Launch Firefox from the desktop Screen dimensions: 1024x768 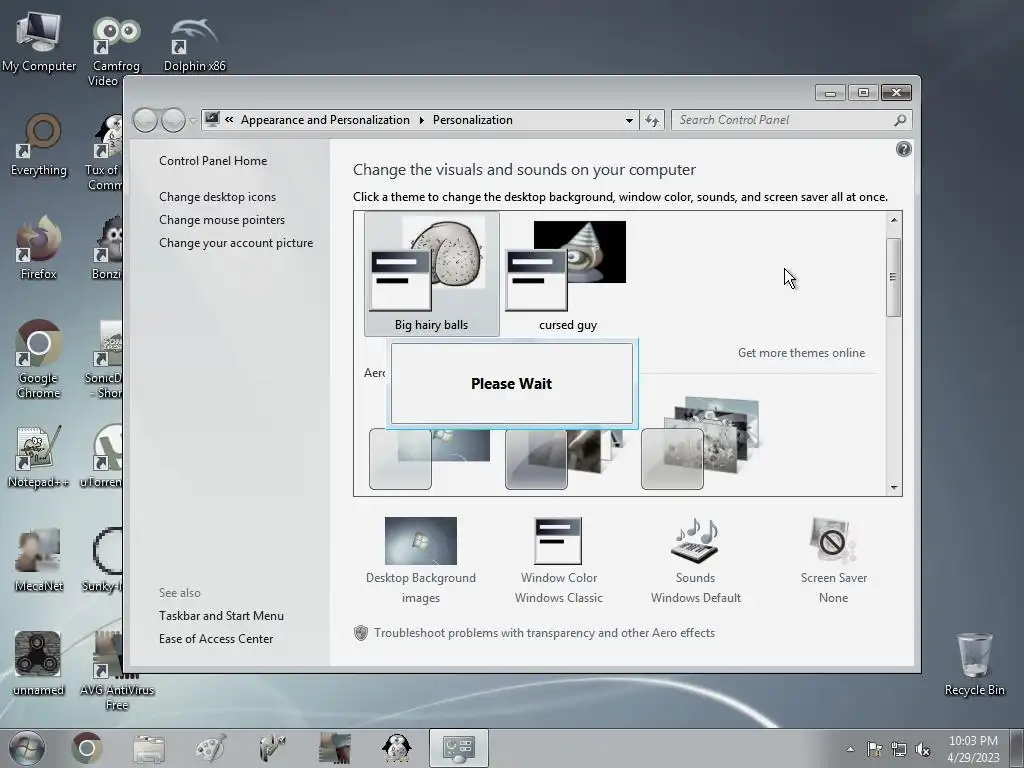tap(39, 248)
